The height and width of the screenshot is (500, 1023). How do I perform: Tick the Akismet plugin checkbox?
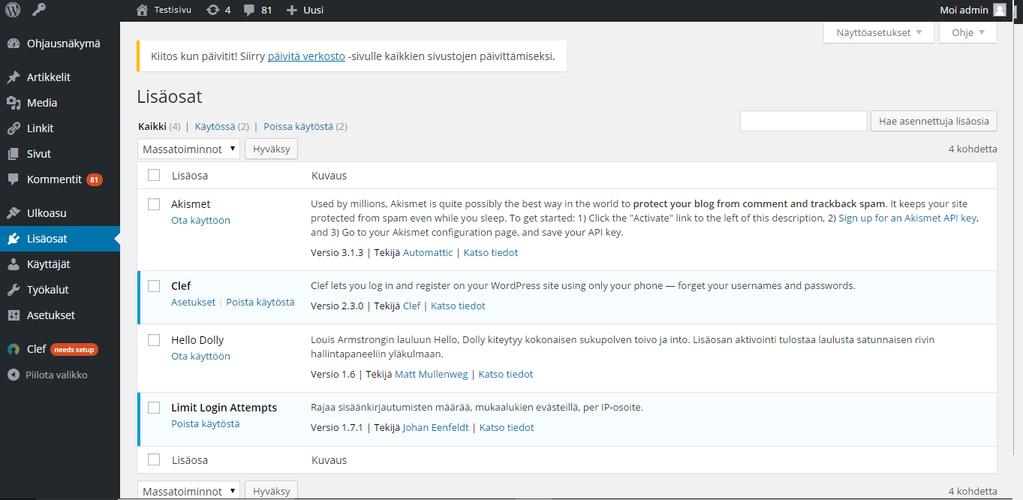coord(154,204)
